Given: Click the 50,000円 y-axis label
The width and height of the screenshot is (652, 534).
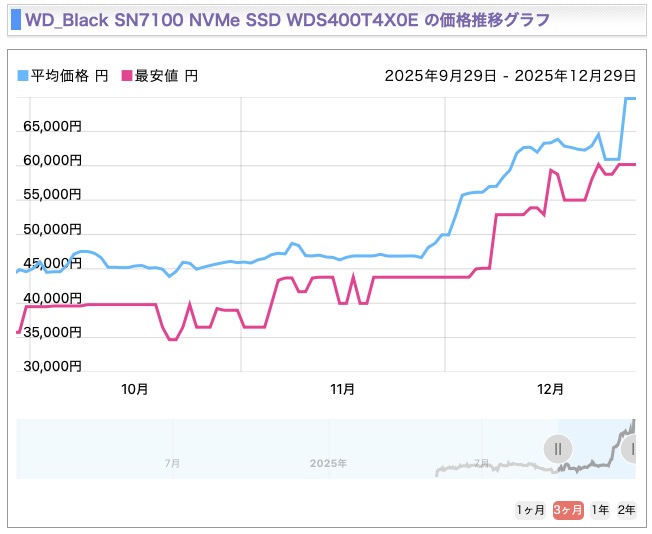Looking at the screenshot, I should [50, 229].
